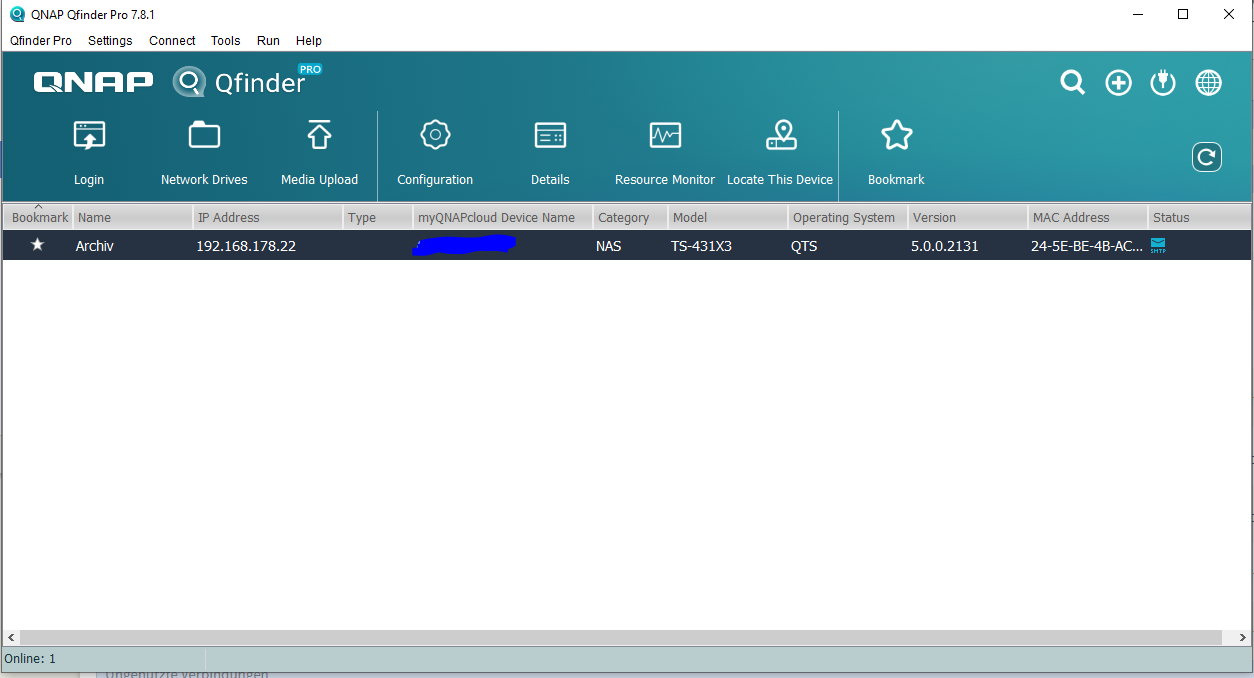
Task: Click the MAC address 24-5E-BE-4B-AC cell
Action: point(1087,245)
